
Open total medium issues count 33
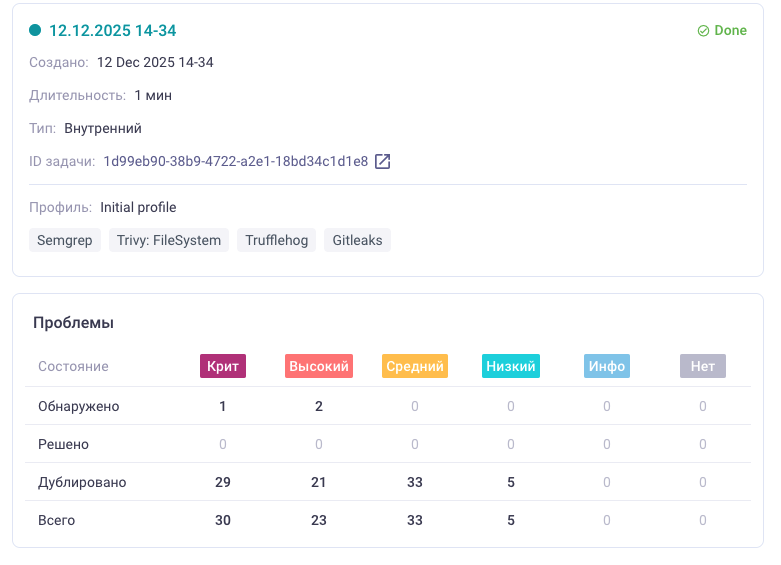click(x=415, y=520)
